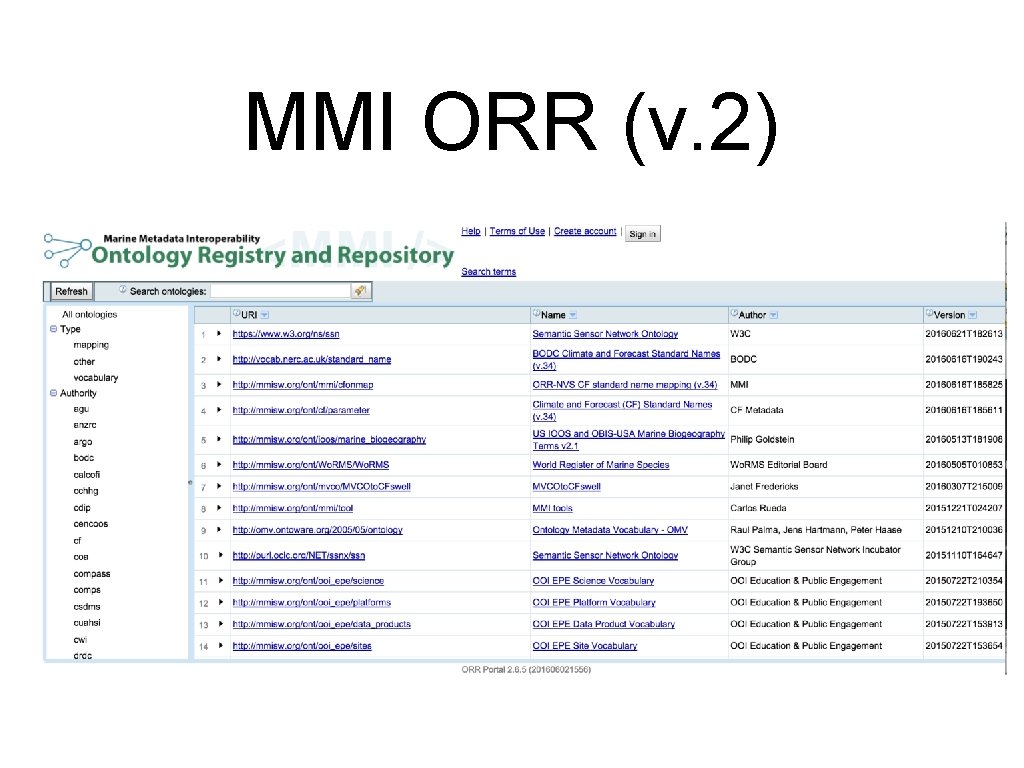Open the Terms of Use link
The width and height of the screenshot is (1024, 768).
click(x=517, y=231)
